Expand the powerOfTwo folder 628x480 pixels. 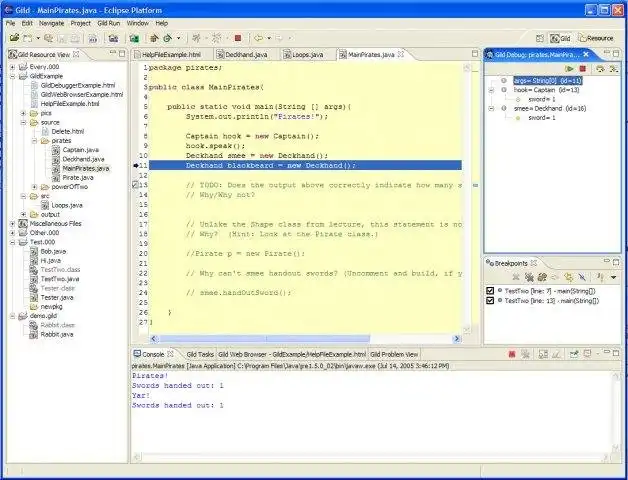click(x=34, y=187)
